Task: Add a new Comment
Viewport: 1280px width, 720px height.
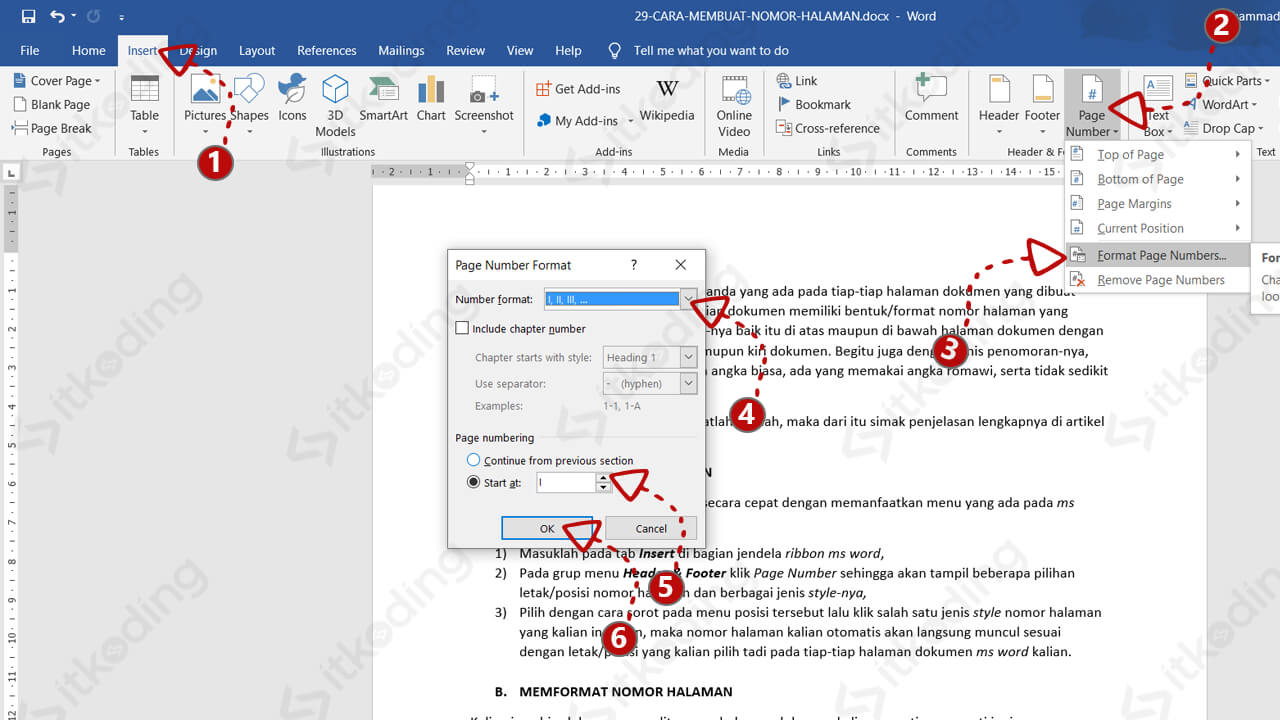Action: 931,98
